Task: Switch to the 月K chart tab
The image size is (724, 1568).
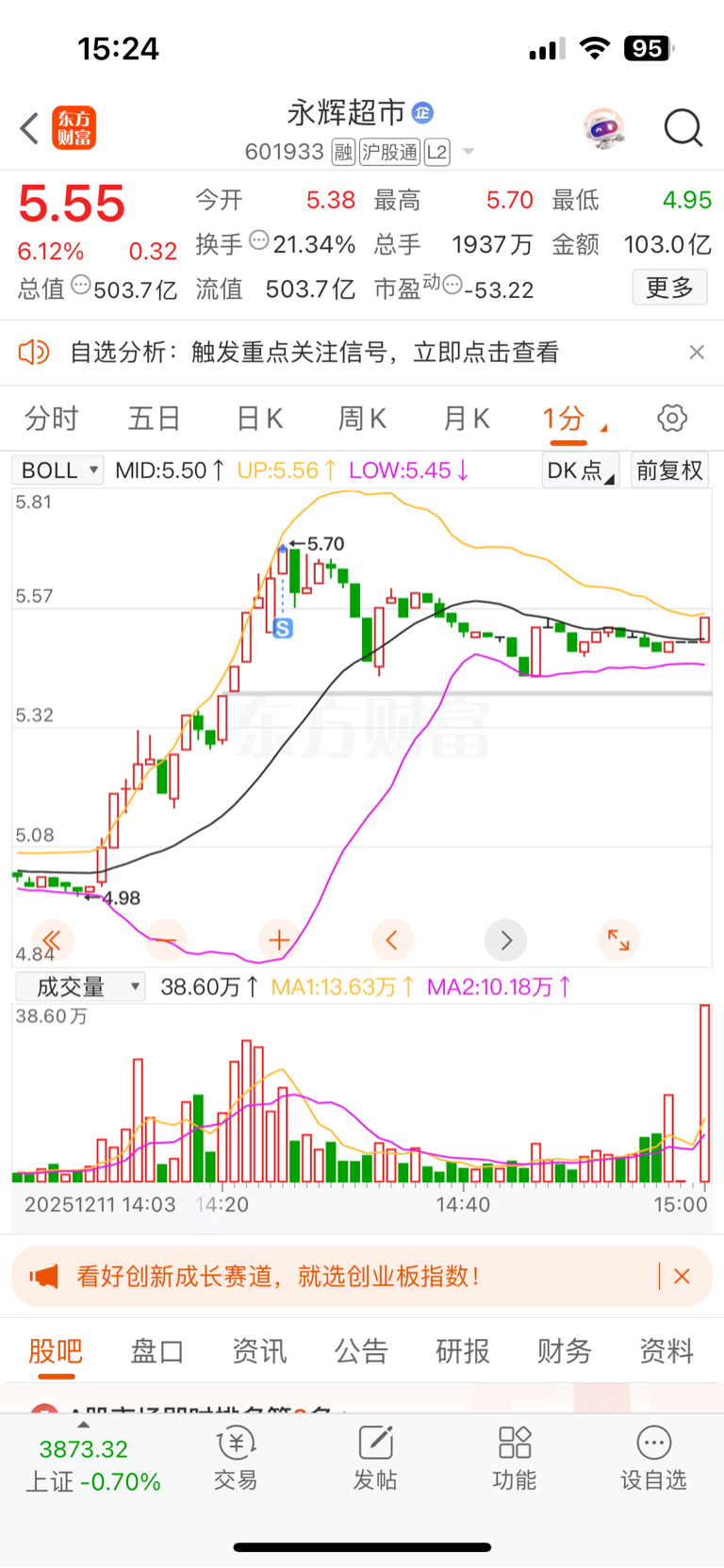Action: click(x=467, y=418)
